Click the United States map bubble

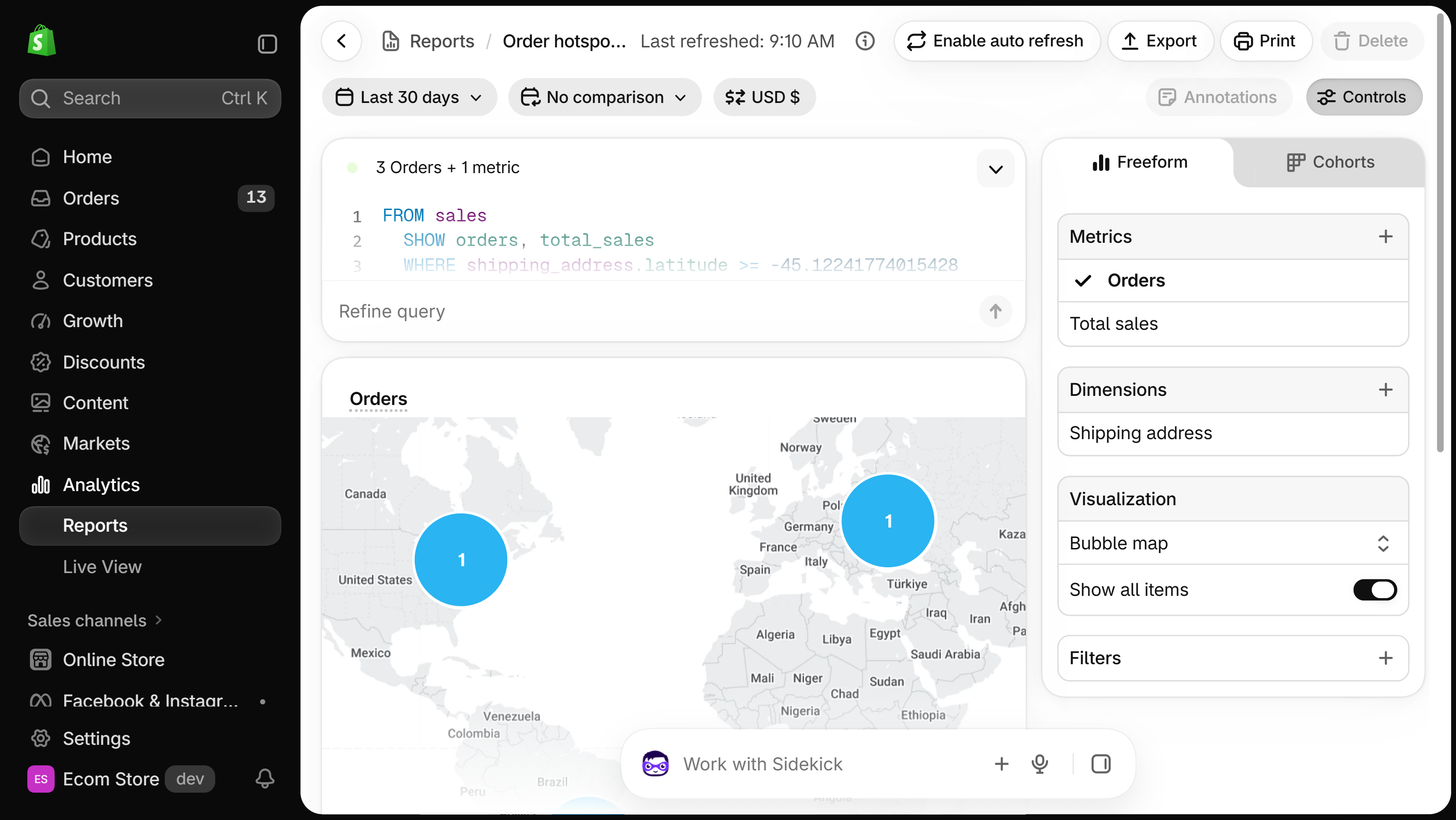(x=461, y=559)
